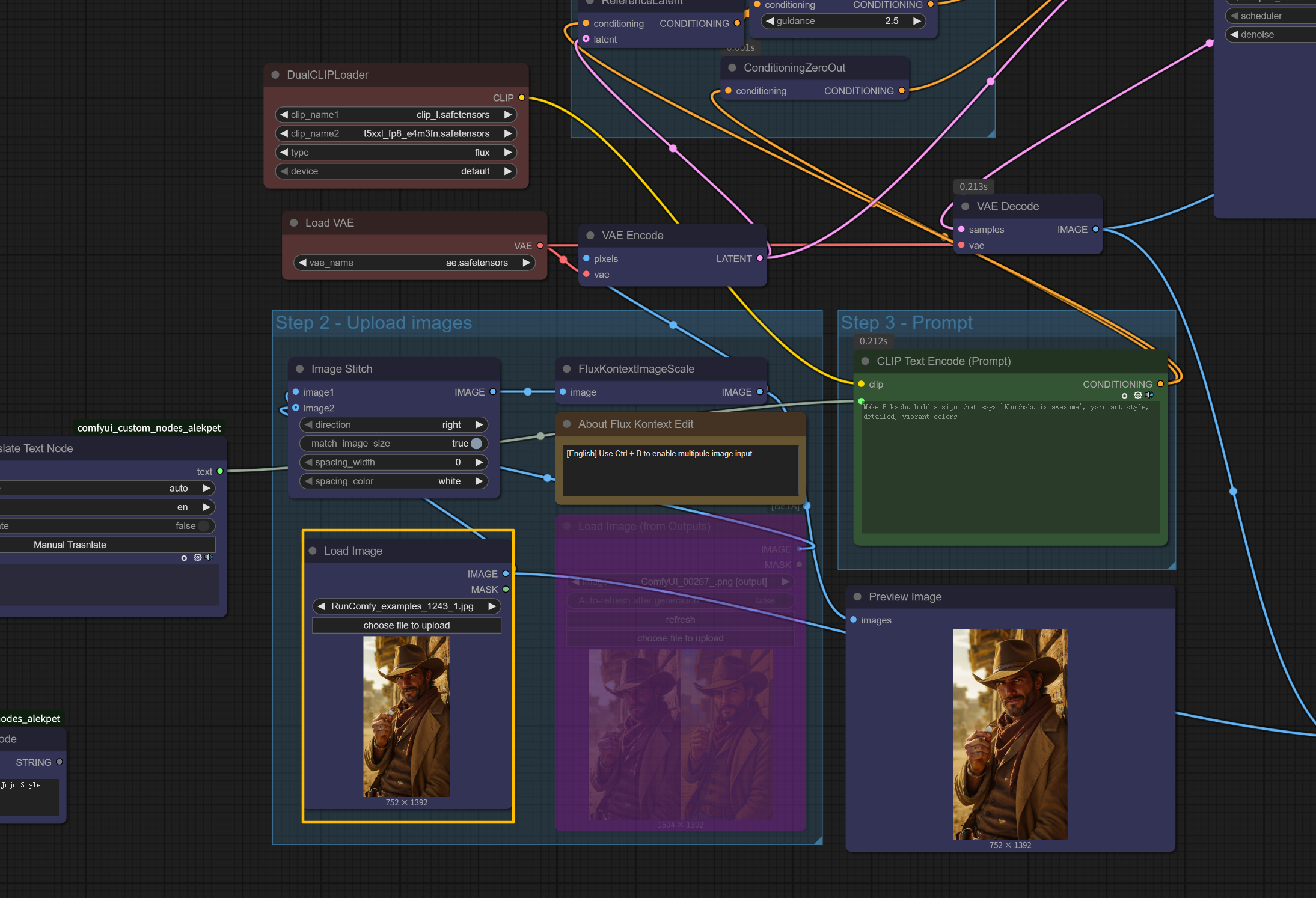
Task: Click the Pikachu prompt text field
Action: coord(1011,468)
